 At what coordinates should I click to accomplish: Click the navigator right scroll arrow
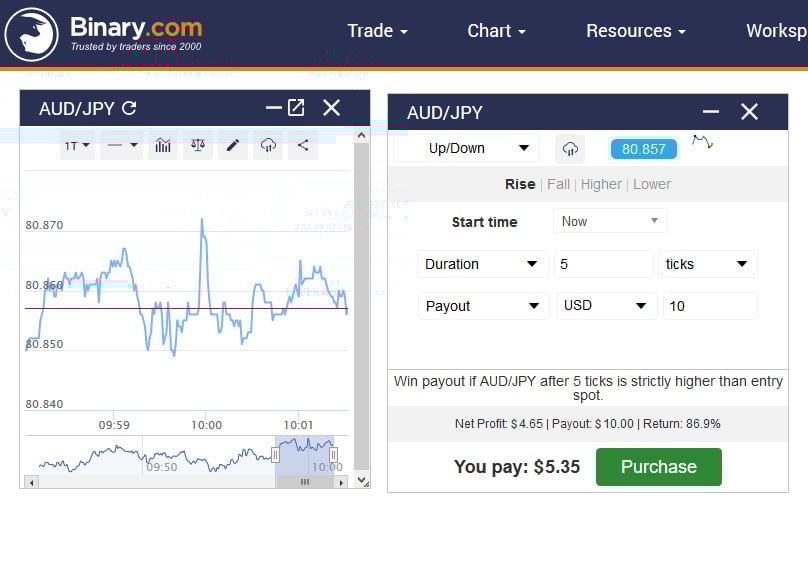coord(341,482)
